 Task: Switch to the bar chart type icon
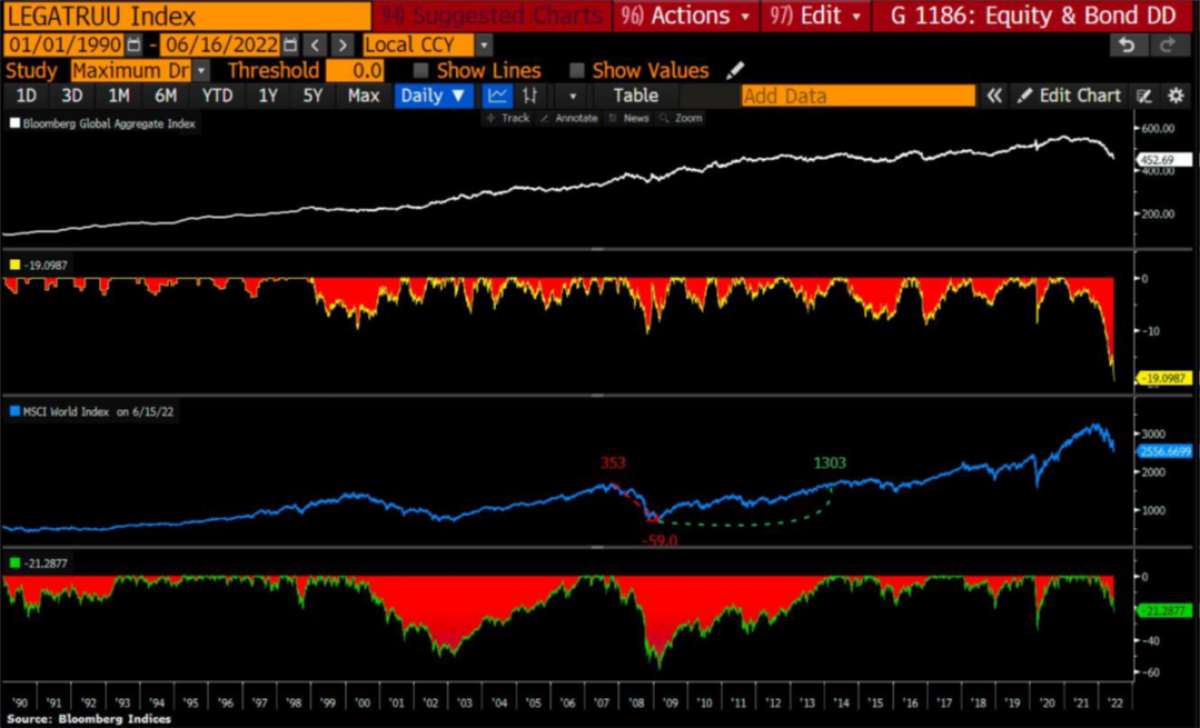530,95
